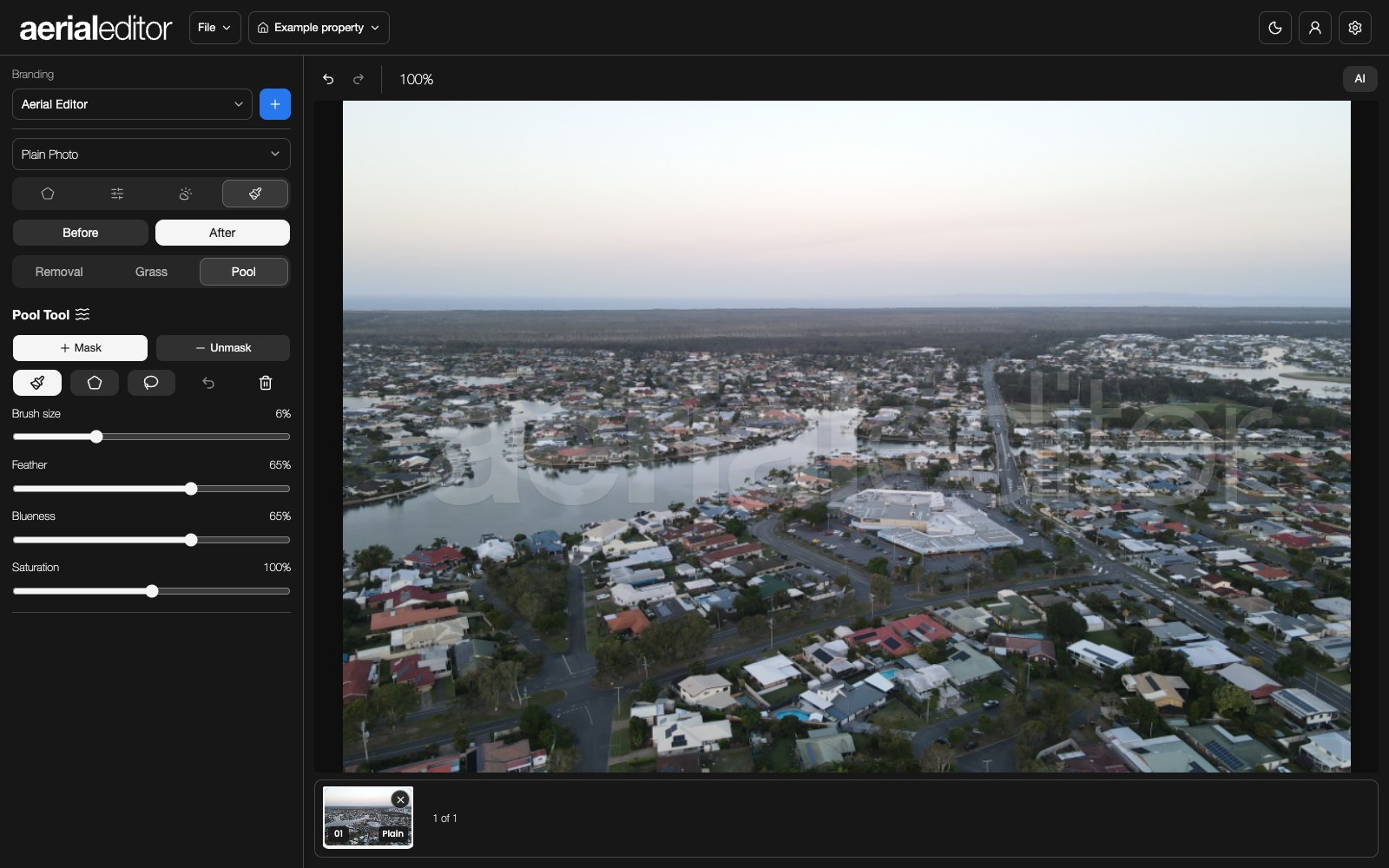Image resolution: width=1389 pixels, height=868 pixels.
Task: Switch to the Pool tab
Action: 244,272
